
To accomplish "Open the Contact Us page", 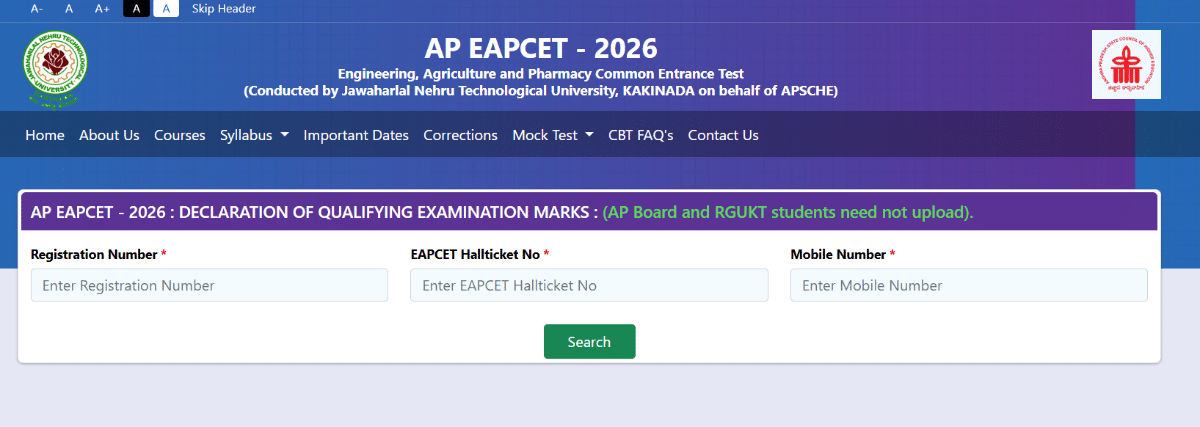I will click(x=723, y=135).
